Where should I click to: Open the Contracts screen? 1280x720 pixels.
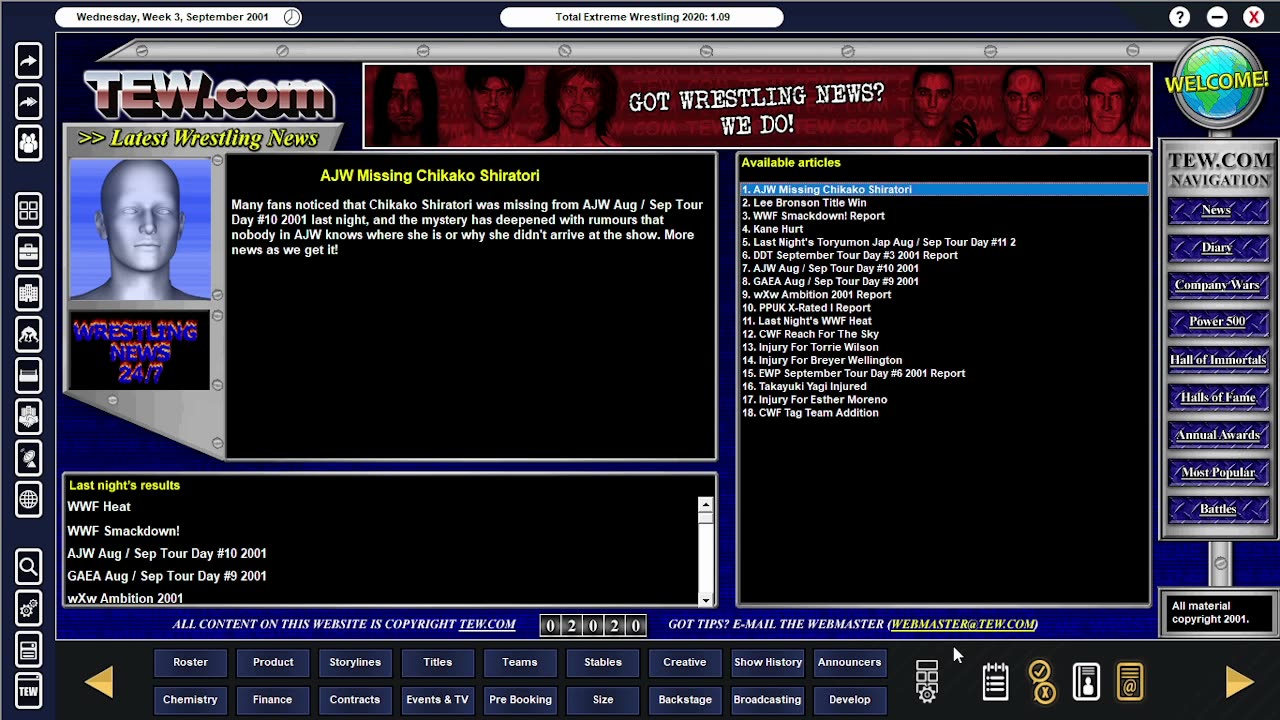pyautogui.click(x=355, y=700)
